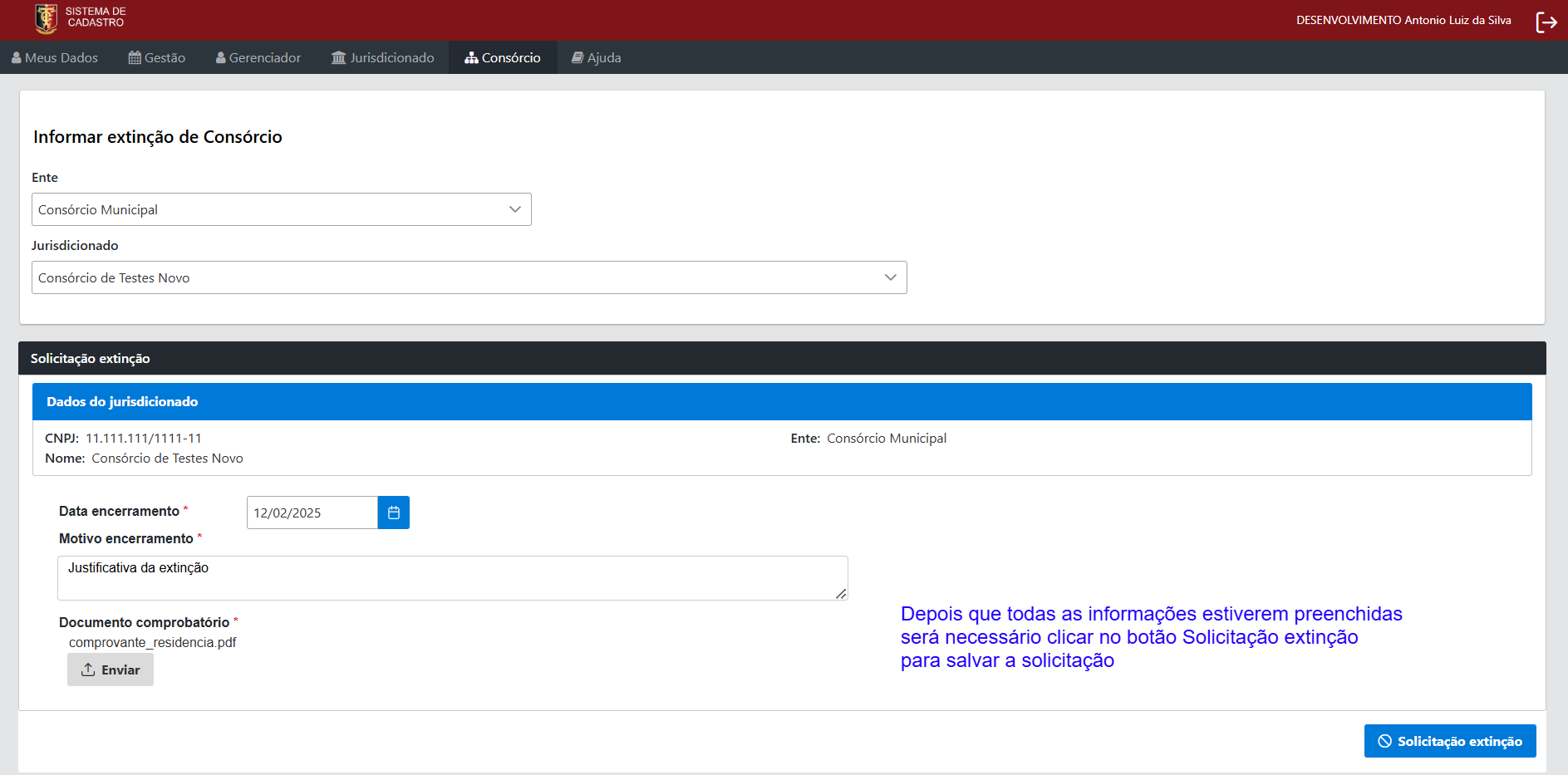The width and height of the screenshot is (1568, 775).
Task: Expand the Ente dropdown
Action: click(x=282, y=209)
